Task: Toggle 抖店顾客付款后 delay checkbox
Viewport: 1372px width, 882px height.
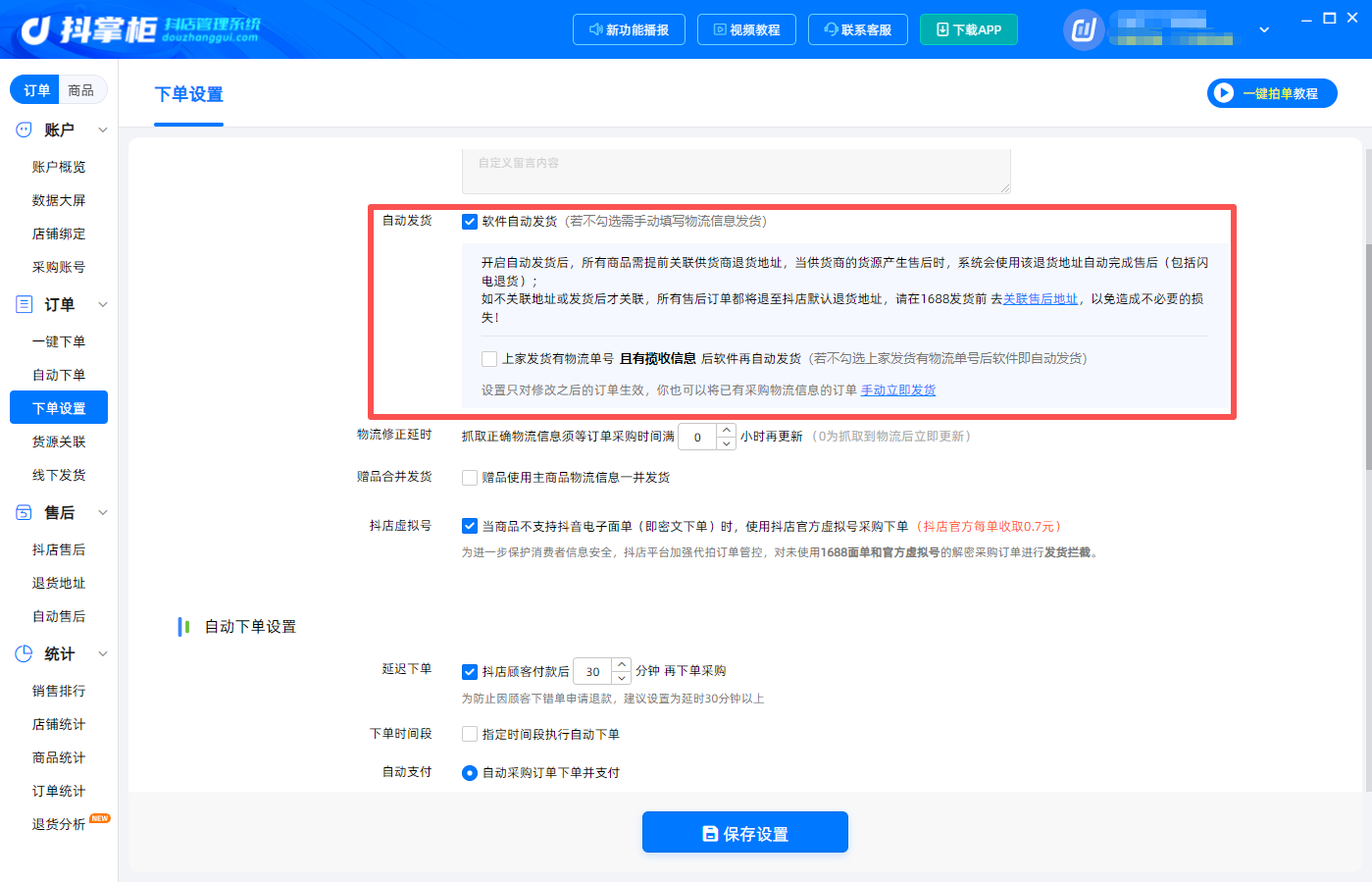Action: (x=470, y=672)
